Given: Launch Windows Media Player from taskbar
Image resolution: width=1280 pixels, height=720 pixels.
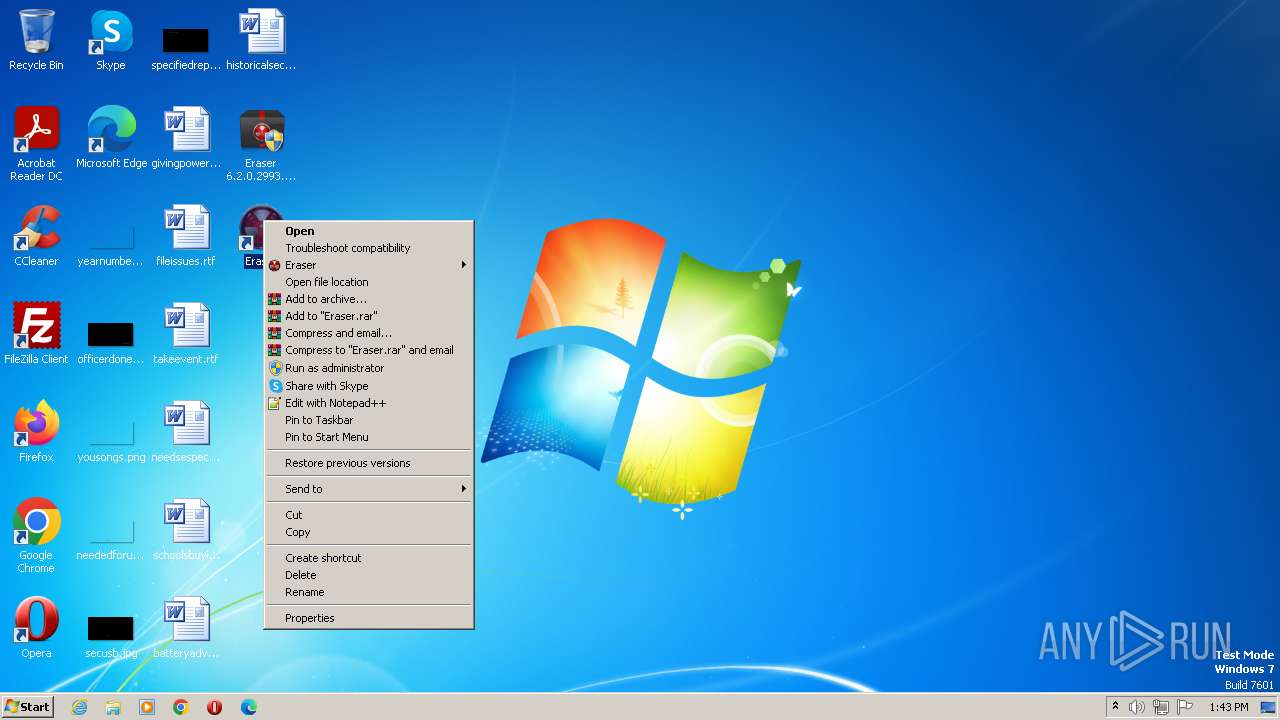Looking at the screenshot, I should pos(147,707).
